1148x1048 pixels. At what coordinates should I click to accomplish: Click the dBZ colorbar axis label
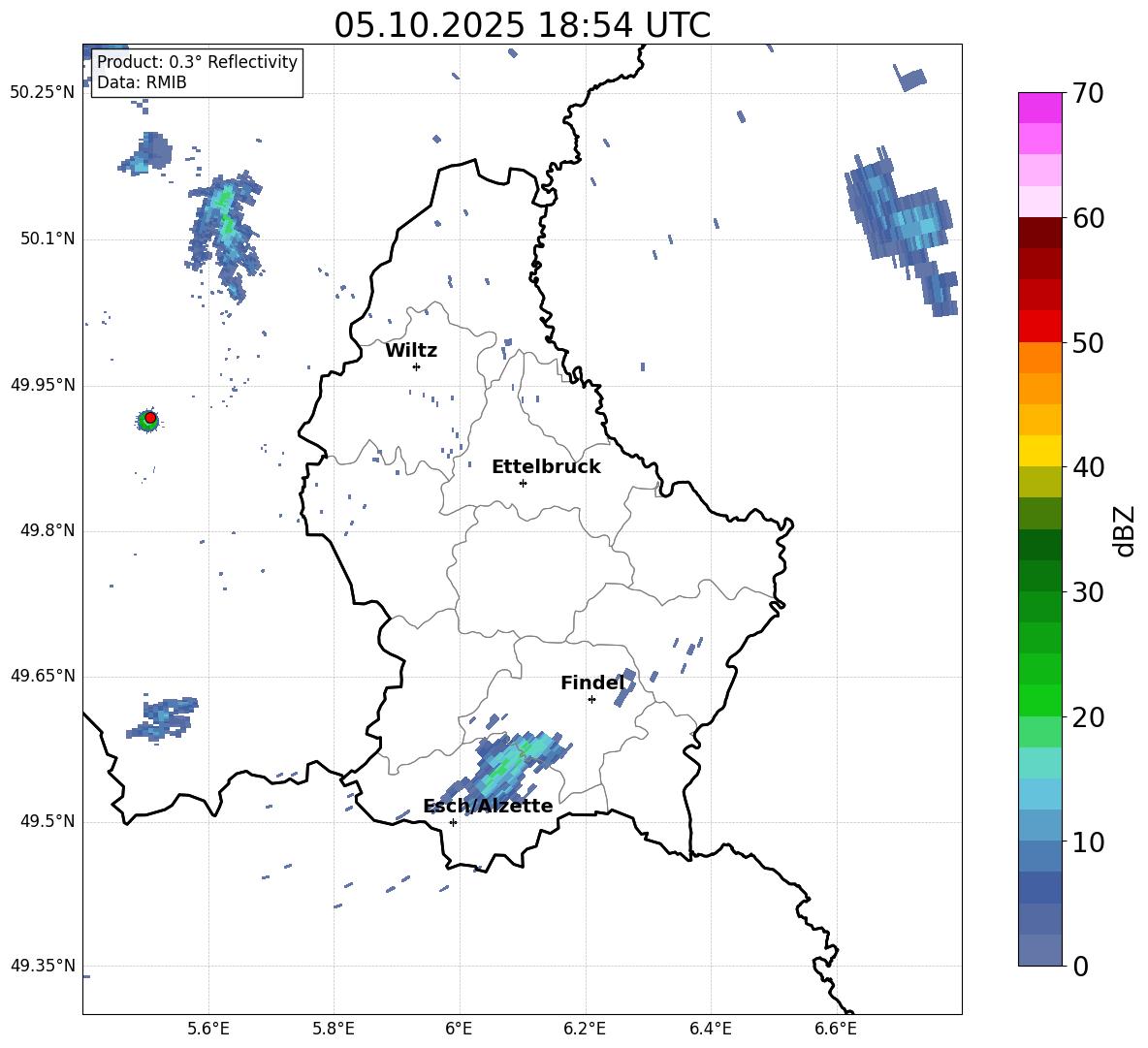[x=1126, y=530]
